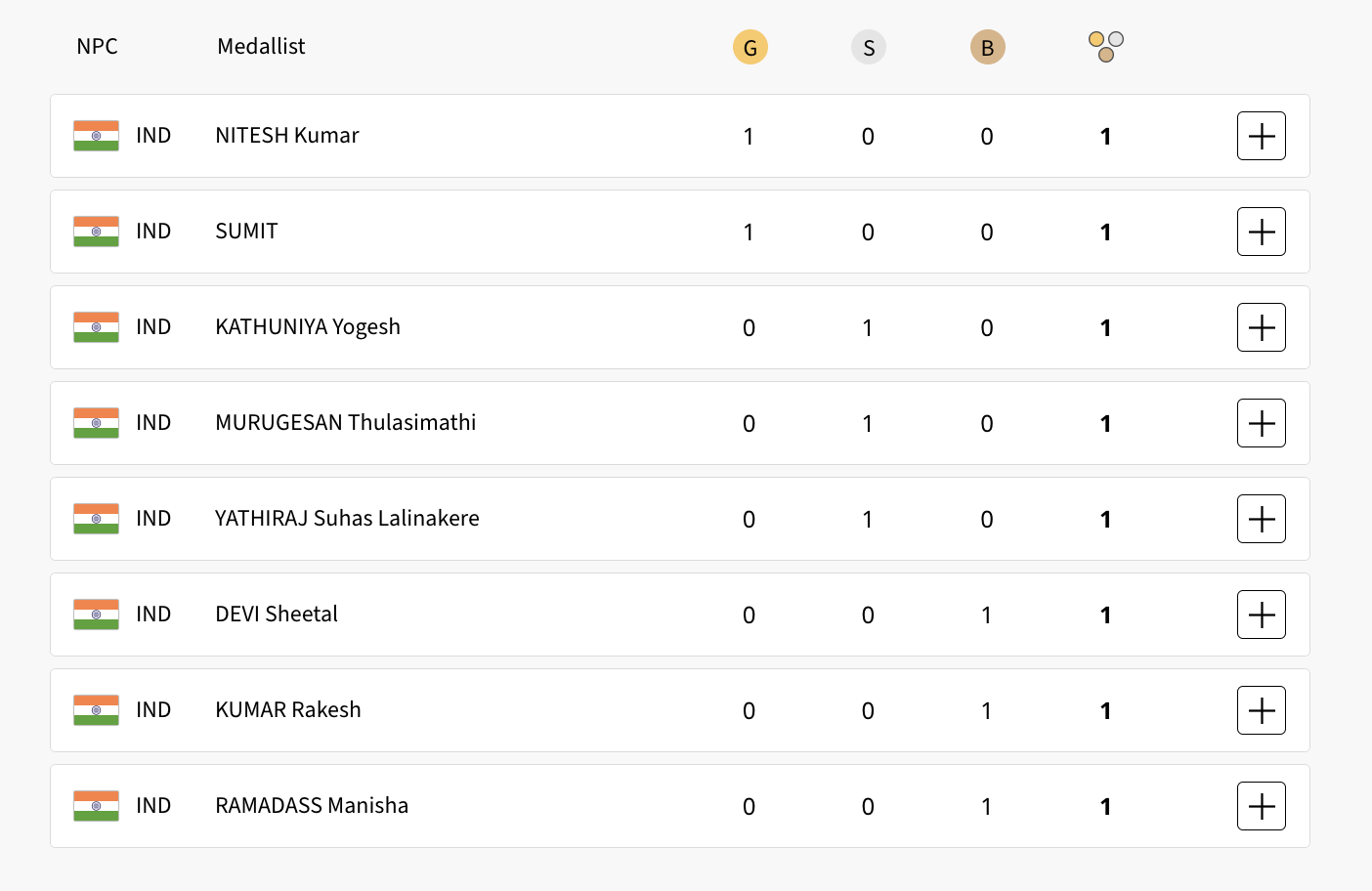Click the bronze medal column icon

point(987,47)
